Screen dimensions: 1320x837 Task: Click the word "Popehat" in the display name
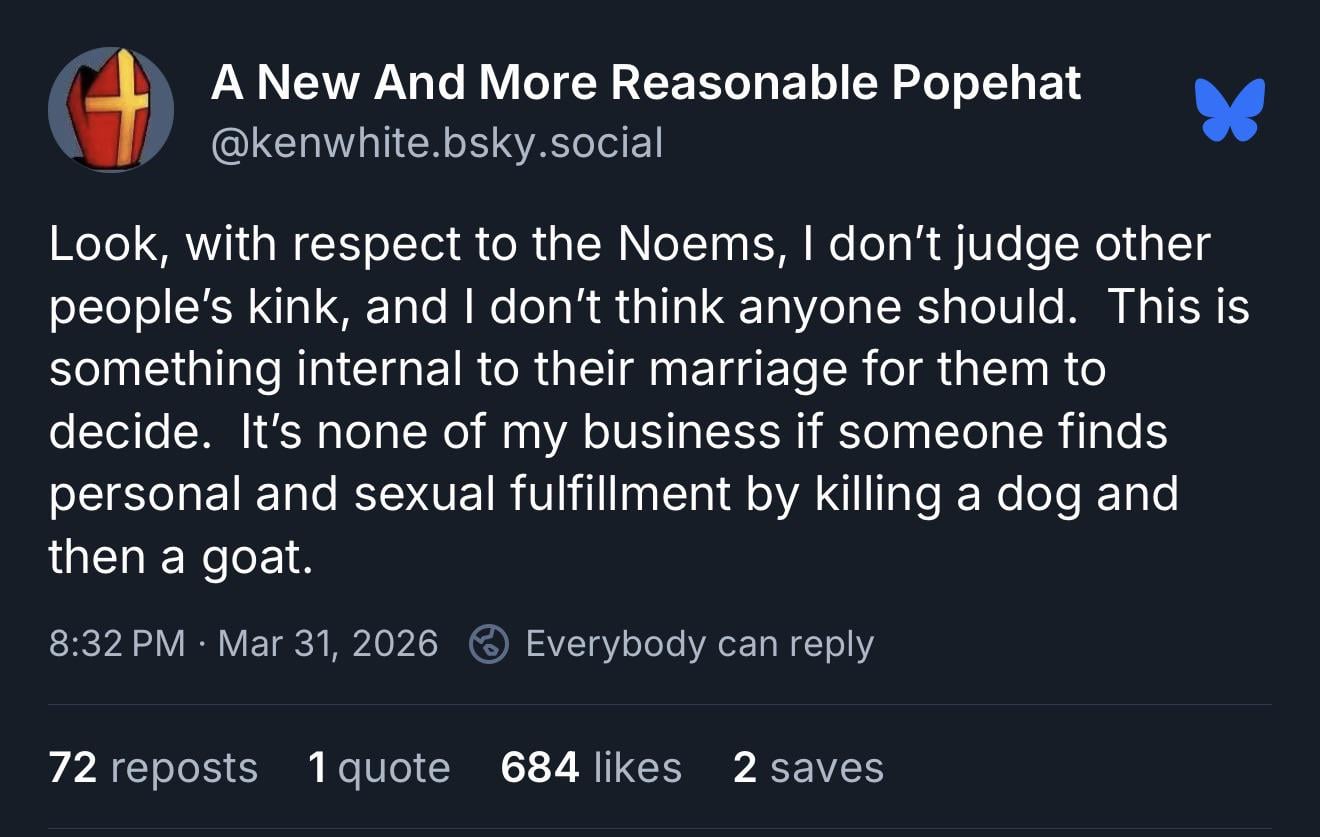(x=986, y=83)
